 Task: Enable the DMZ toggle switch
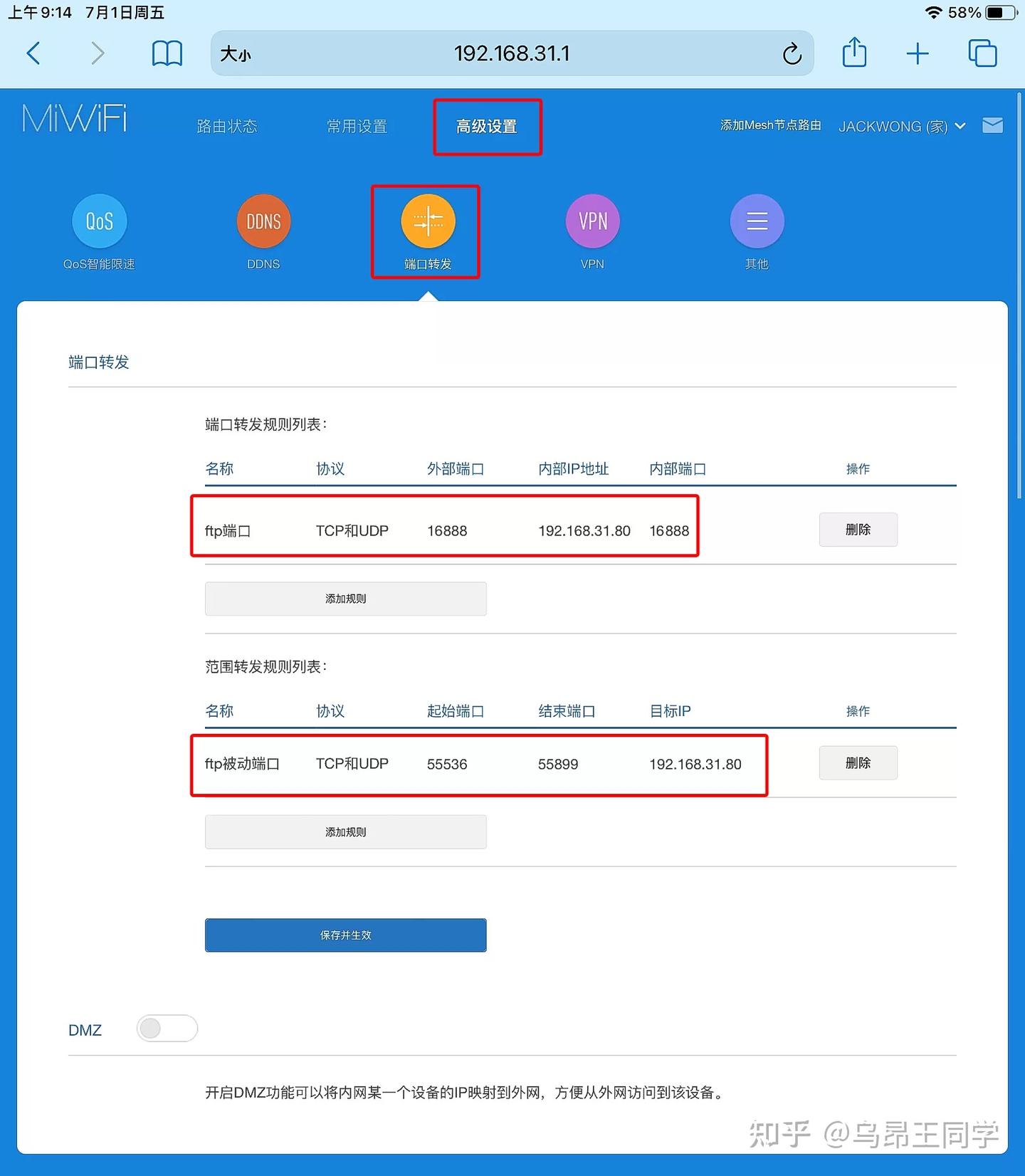click(167, 1029)
